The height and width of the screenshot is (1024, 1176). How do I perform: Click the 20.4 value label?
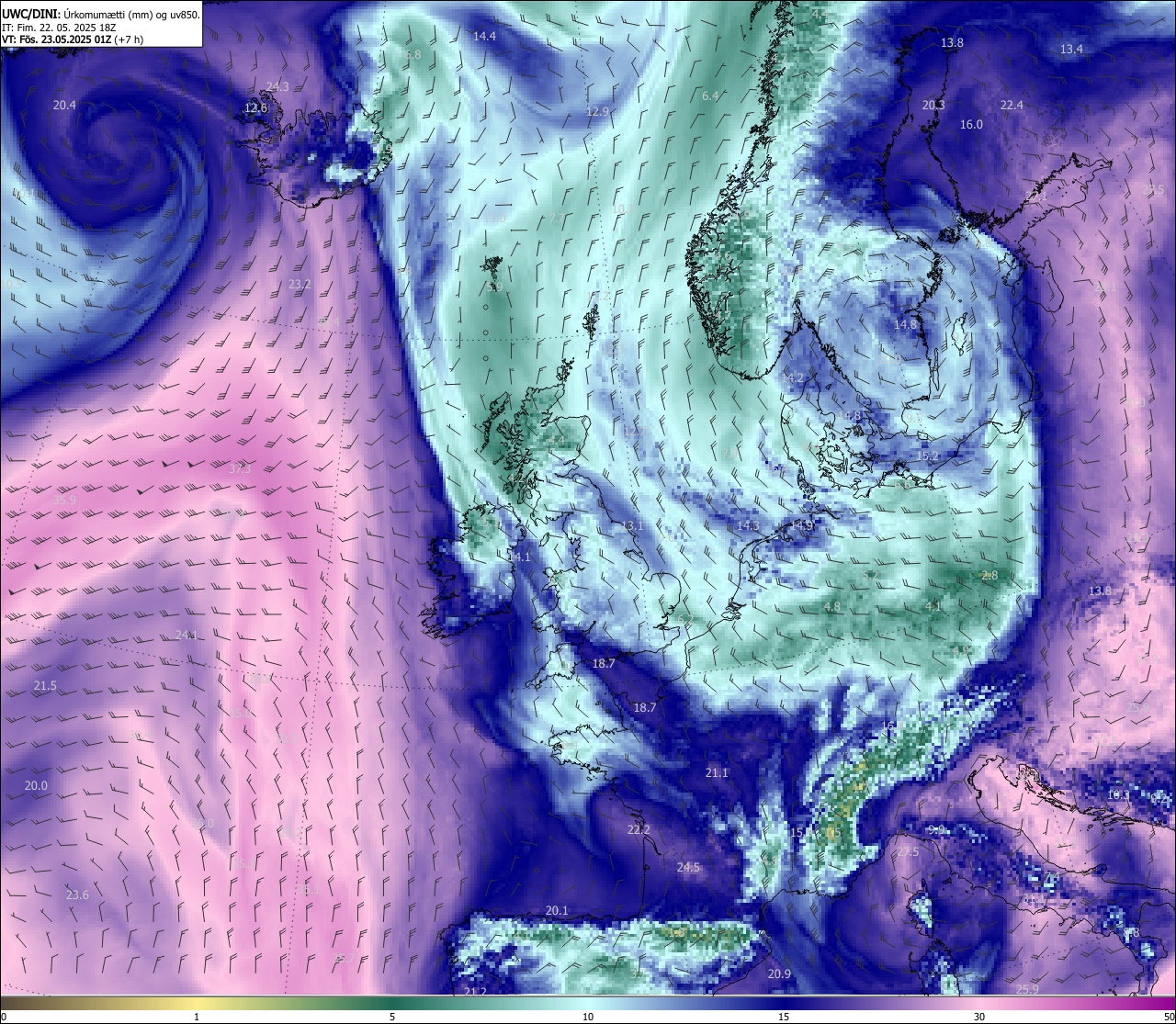tap(64, 106)
